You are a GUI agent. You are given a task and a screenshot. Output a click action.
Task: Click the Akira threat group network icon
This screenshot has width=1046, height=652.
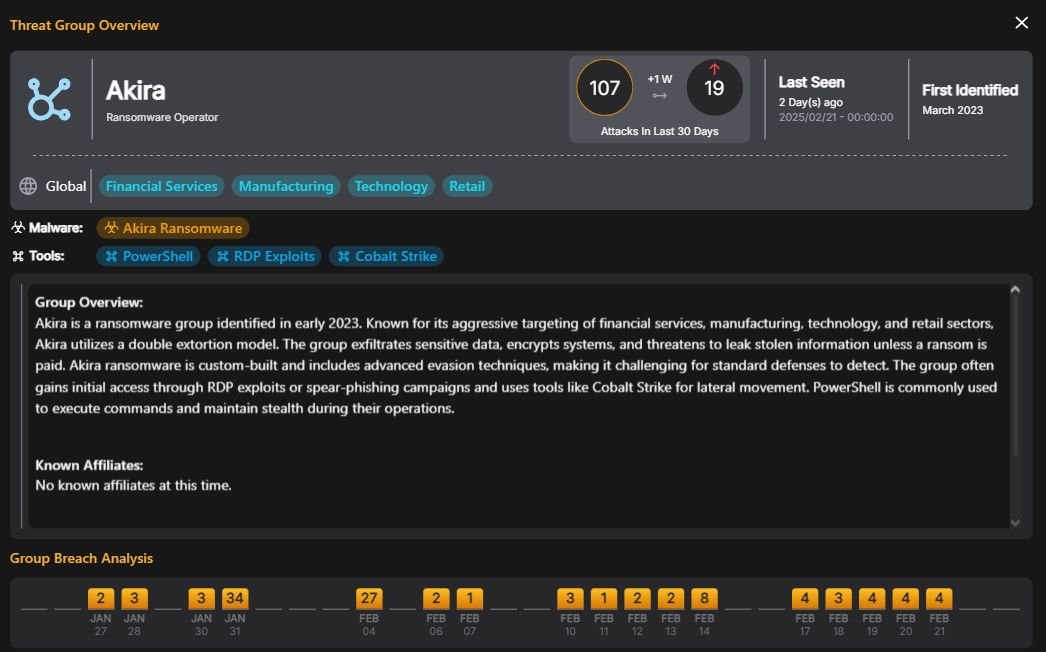tap(49, 99)
